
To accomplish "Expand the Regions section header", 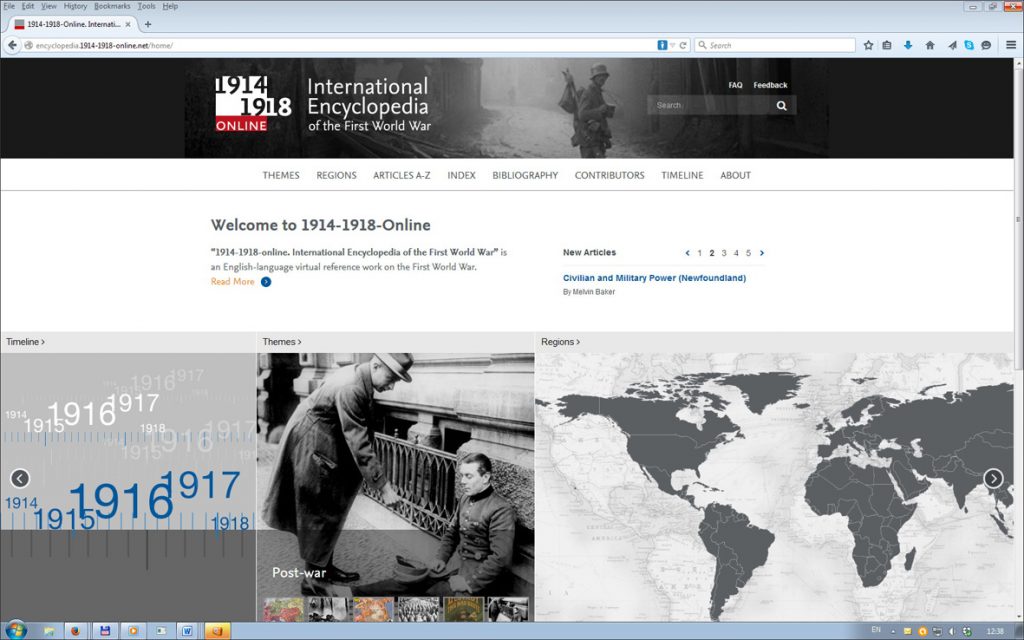I will pyautogui.click(x=560, y=342).
